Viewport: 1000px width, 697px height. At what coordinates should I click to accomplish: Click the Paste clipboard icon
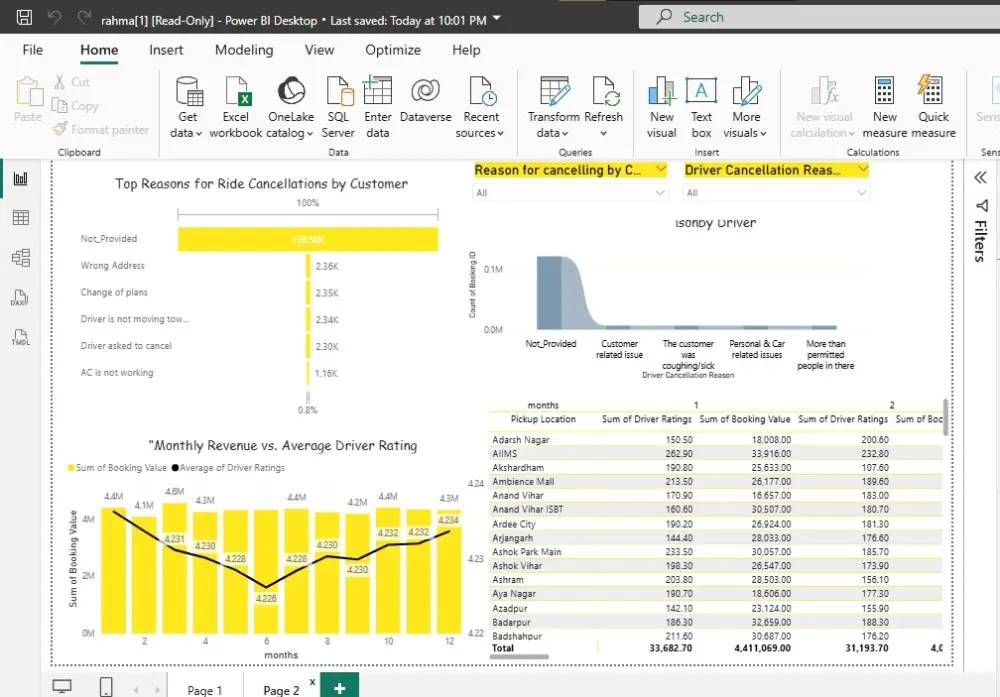(28, 91)
